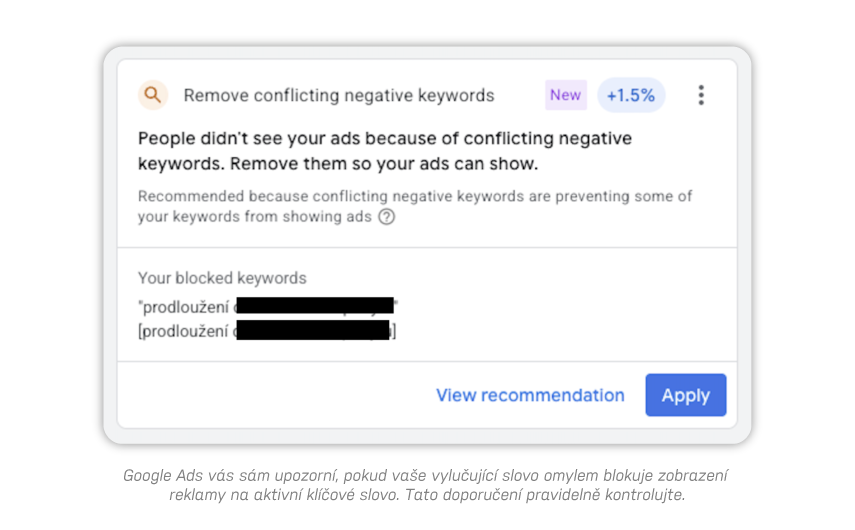Click the blue Apply button
Viewport: 855px width, 530px height.
click(685, 395)
